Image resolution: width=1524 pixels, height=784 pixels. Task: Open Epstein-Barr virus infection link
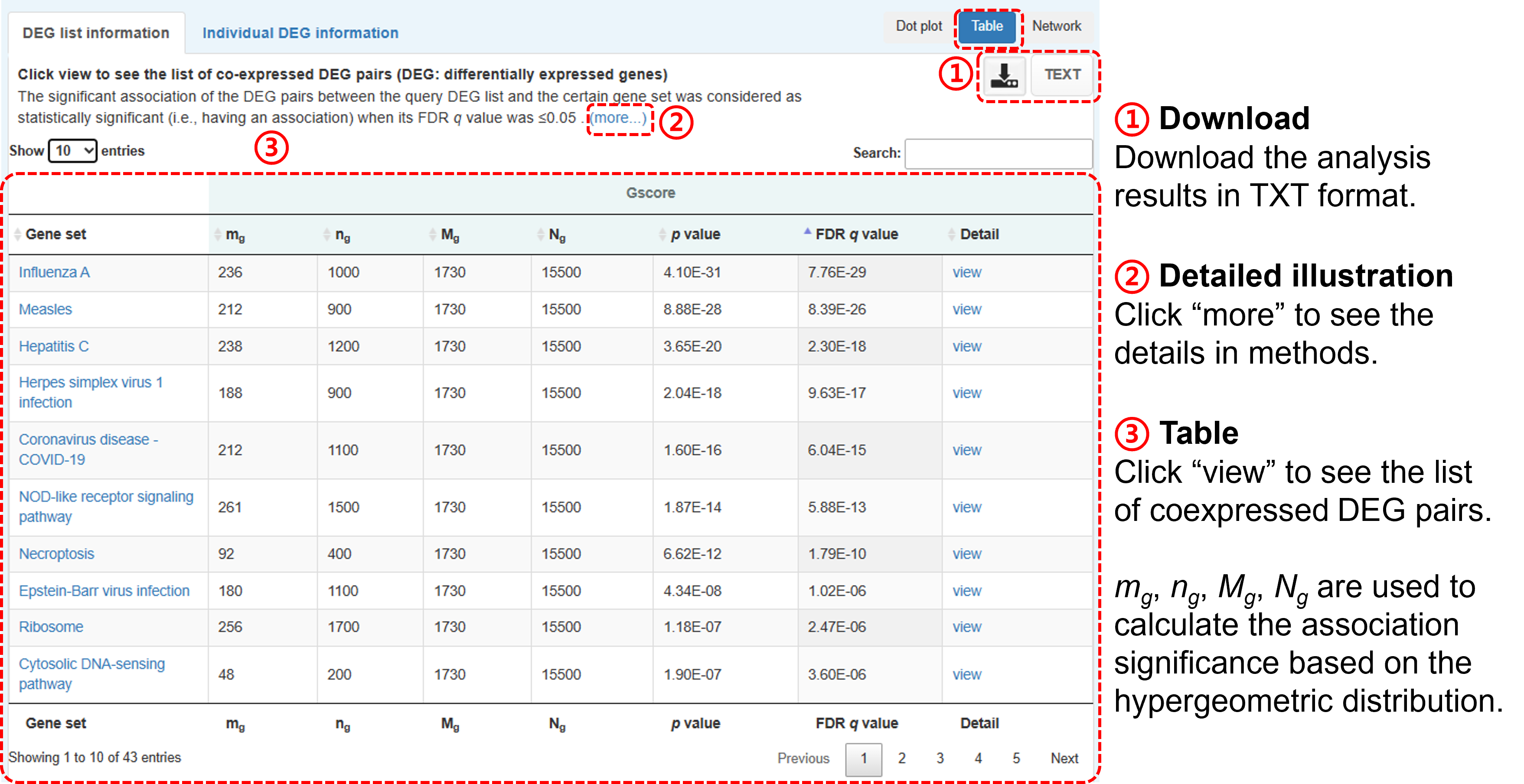click(x=104, y=591)
